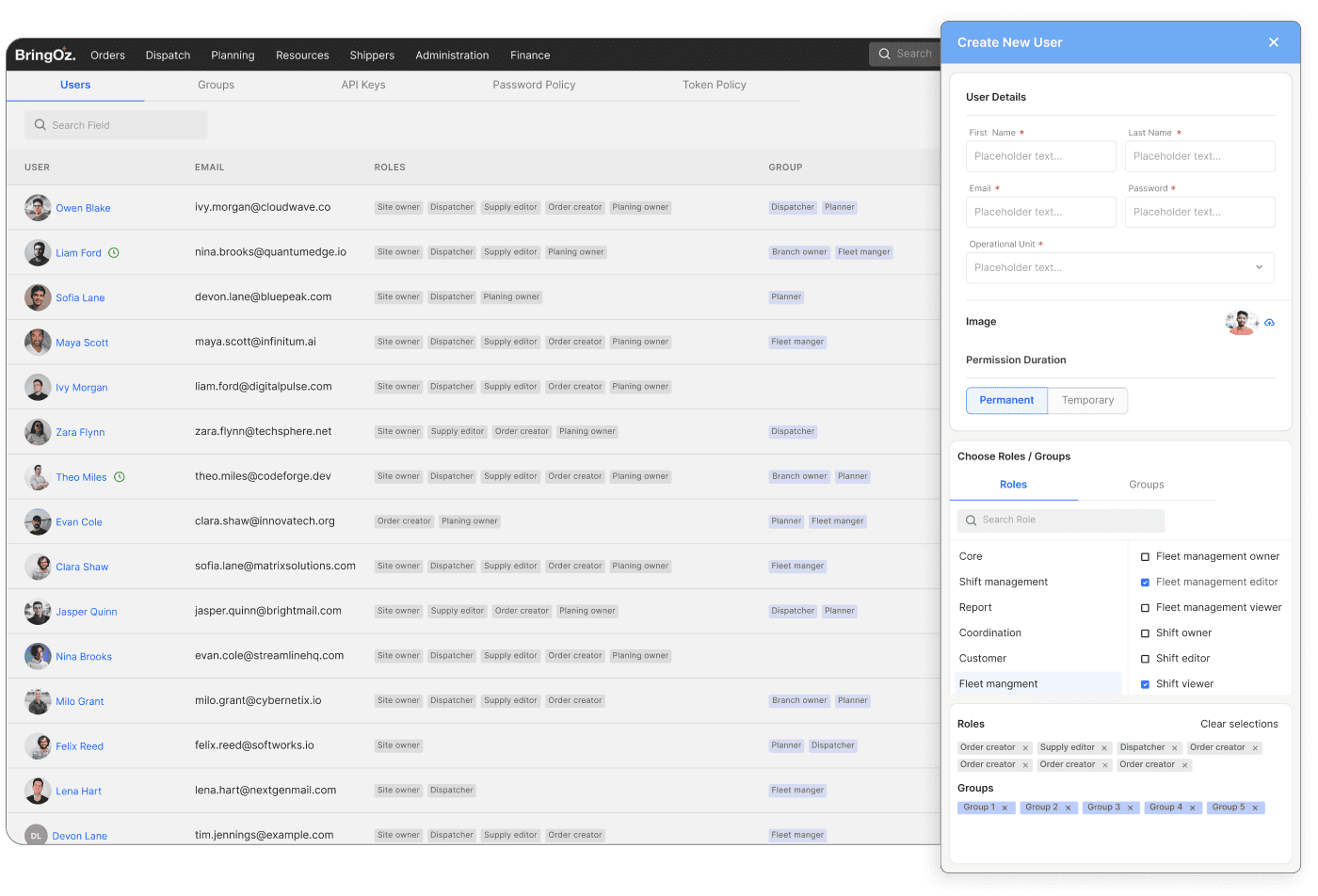Select the Coordination role category
The height and width of the screenshot is (896, 1318).
[x=990, y=632]
